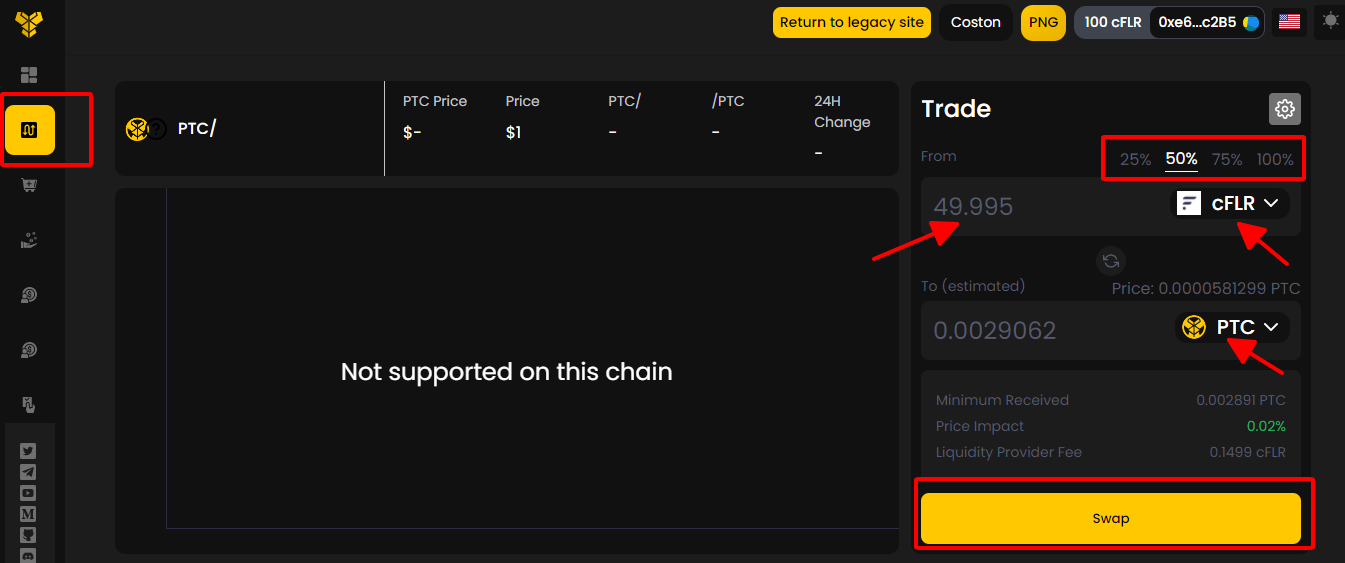Select the 25% amount option

tap(1135, 159)
